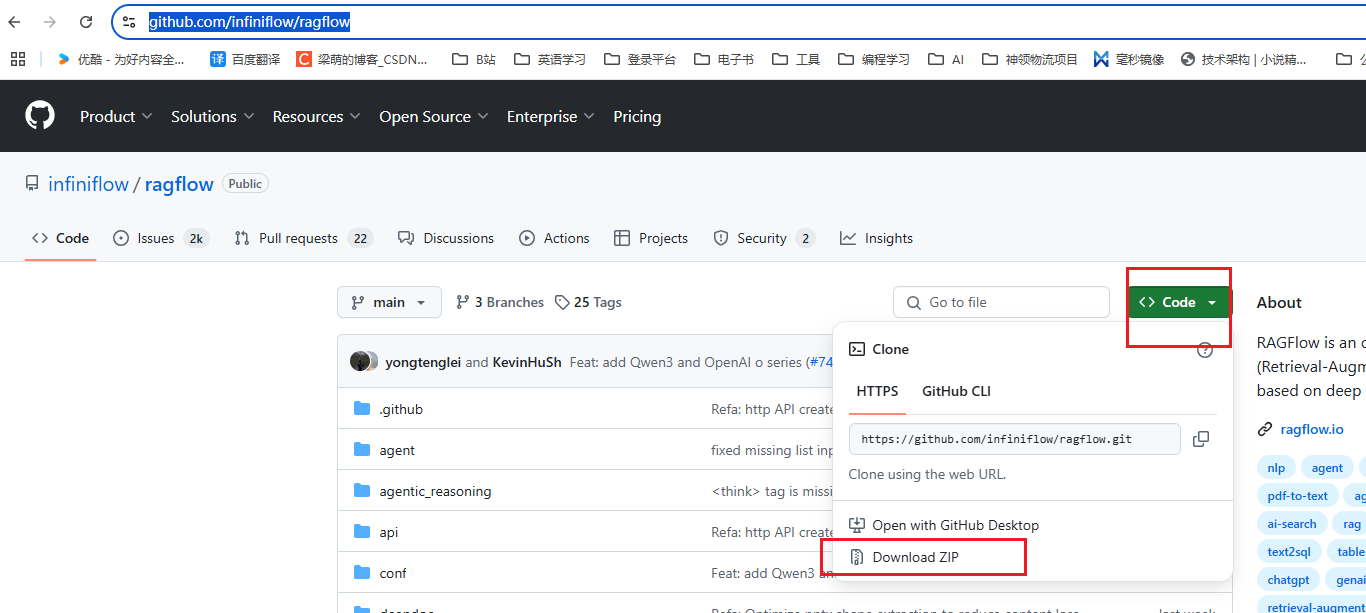Click the api folder icon
Image resolution: width=1366 pixels, height=613 pixels.
362,532
